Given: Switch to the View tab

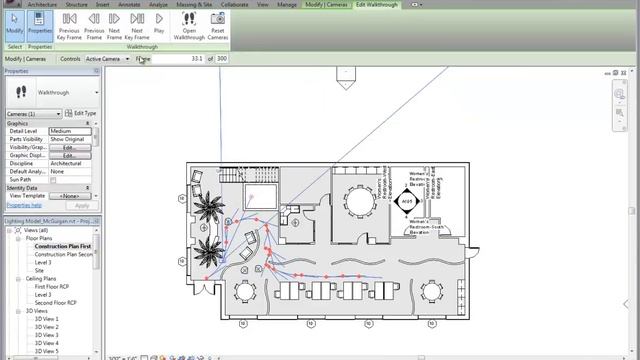Looking at the screenshot, I should pos(262,4).
